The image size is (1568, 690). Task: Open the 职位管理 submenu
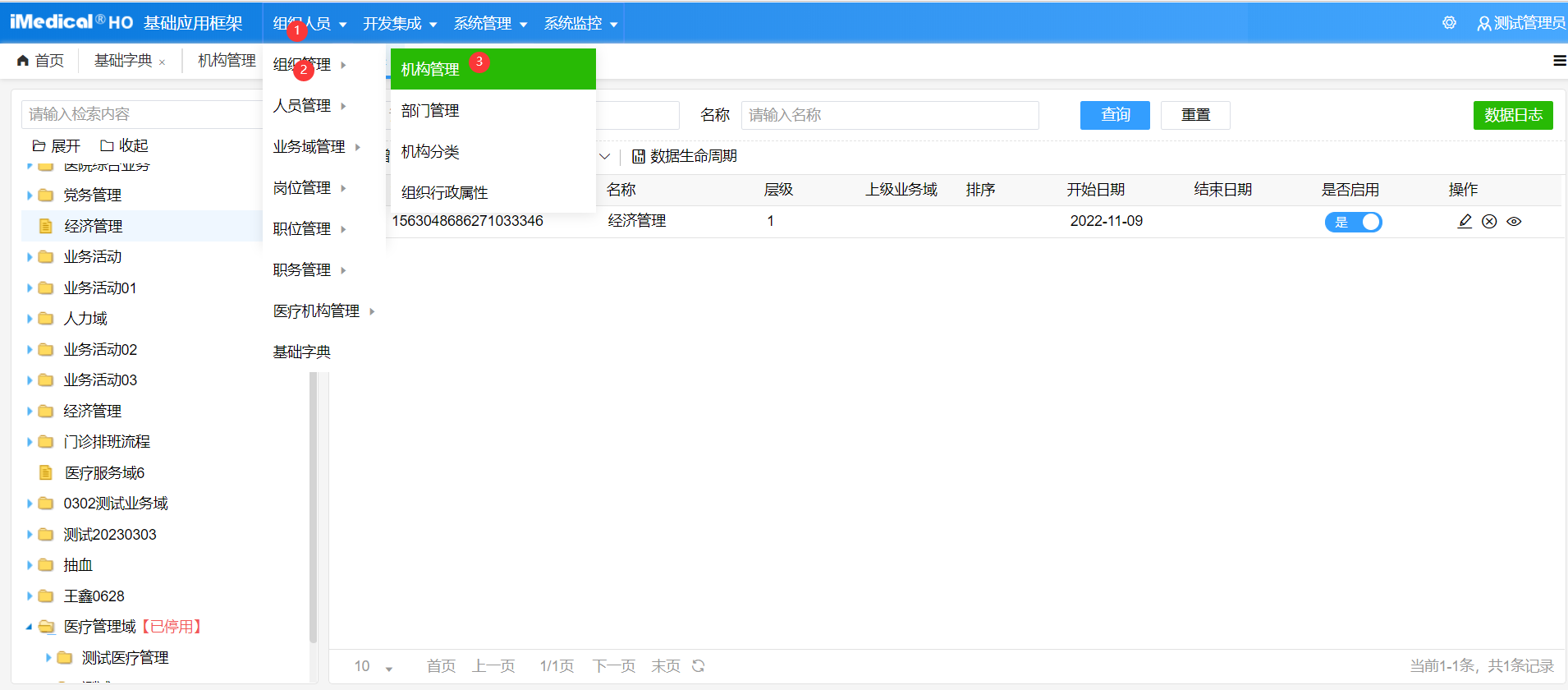pos(323,229)
